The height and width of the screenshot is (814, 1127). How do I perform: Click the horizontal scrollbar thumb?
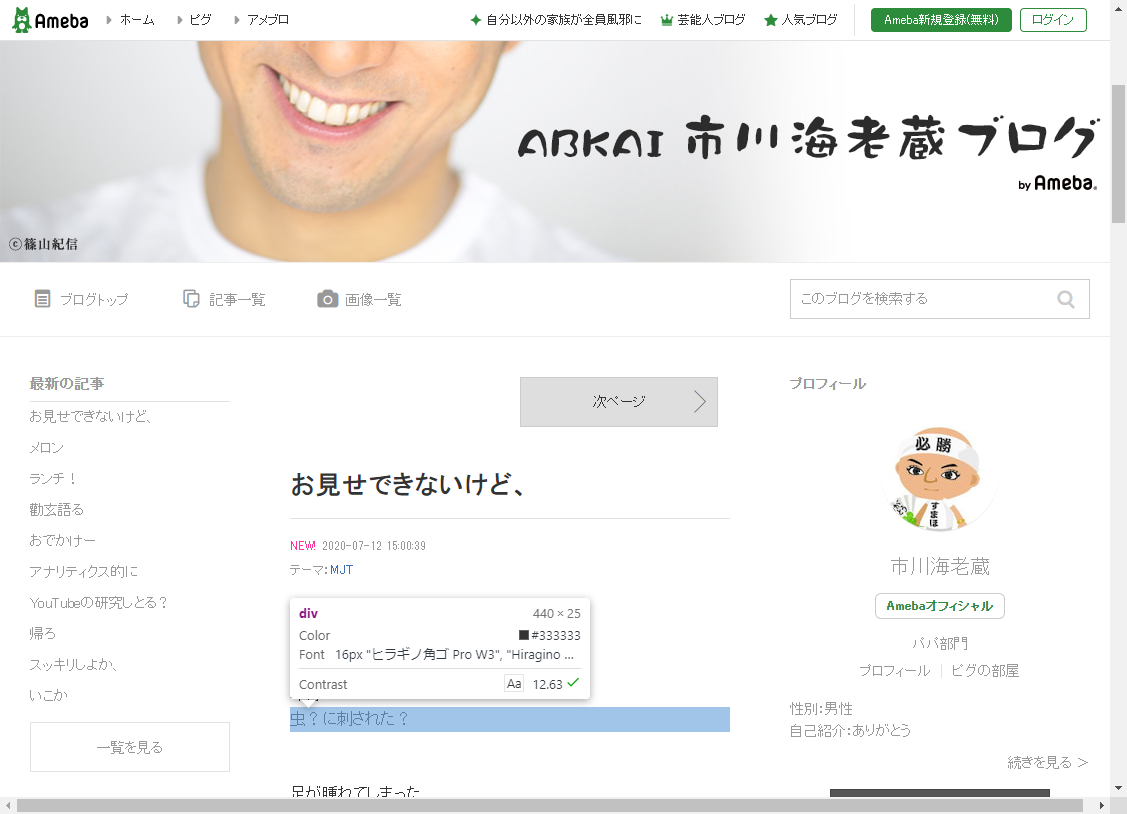[x=550, y=805]
